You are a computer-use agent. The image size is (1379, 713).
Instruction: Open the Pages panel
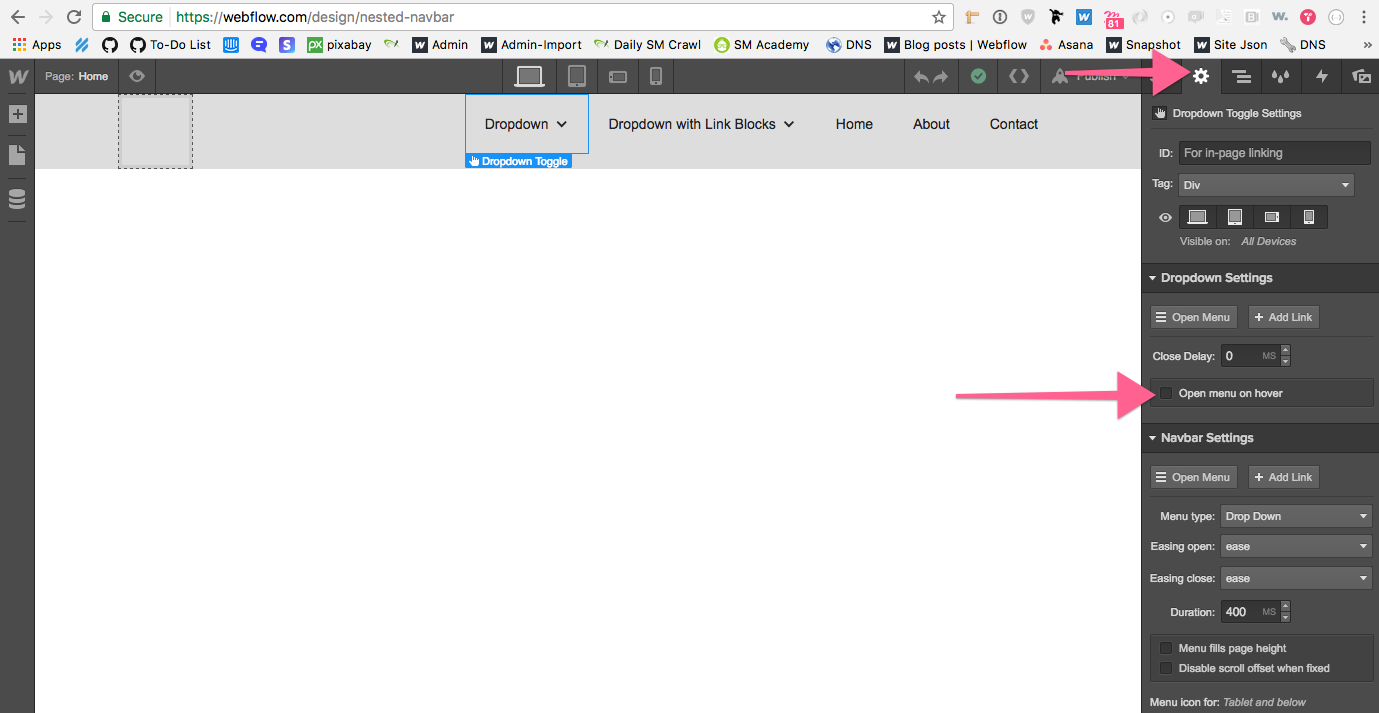point(17,154)
